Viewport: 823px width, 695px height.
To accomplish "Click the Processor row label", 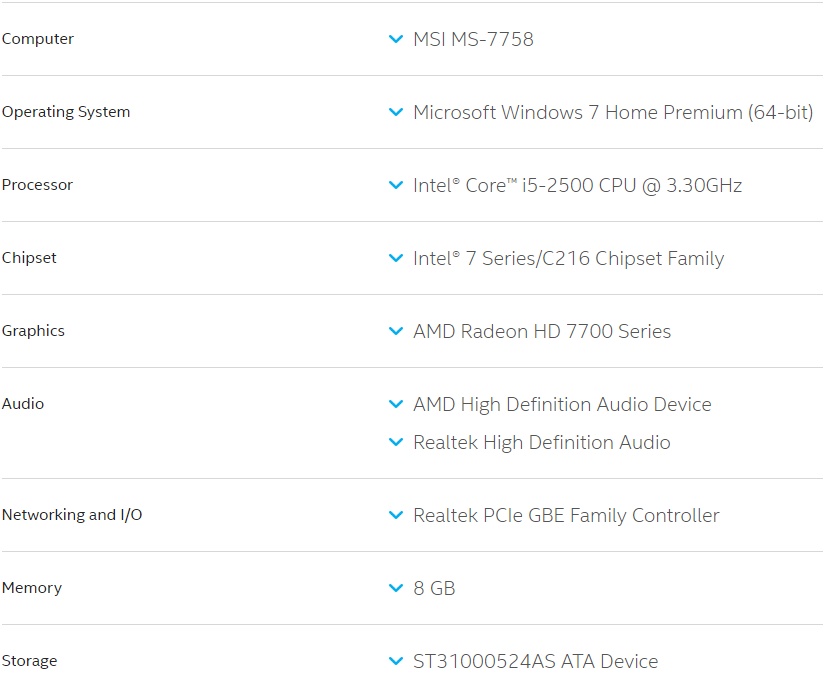I will [37, 185].
